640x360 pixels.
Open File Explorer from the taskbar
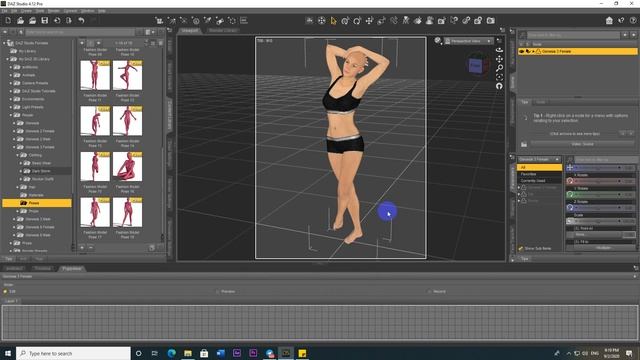click(x=188, y=353)
